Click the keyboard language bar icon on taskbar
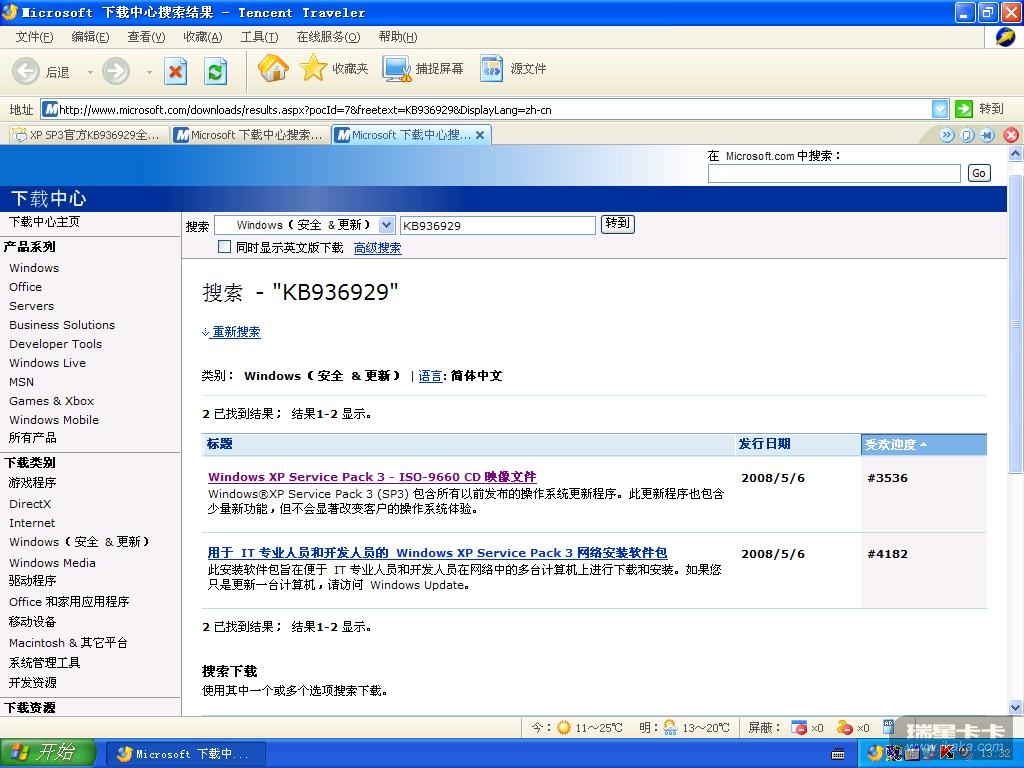 (838, 754)
